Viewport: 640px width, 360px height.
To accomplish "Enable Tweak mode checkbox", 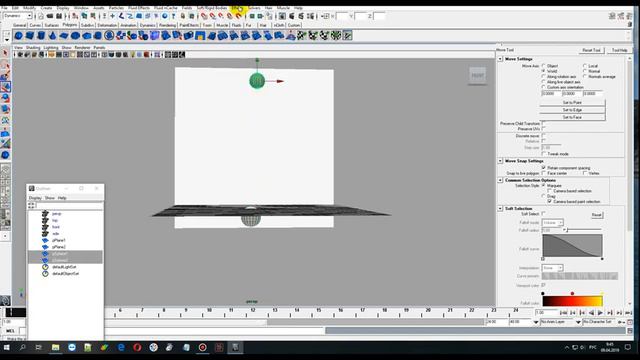I will coord(544,154).
